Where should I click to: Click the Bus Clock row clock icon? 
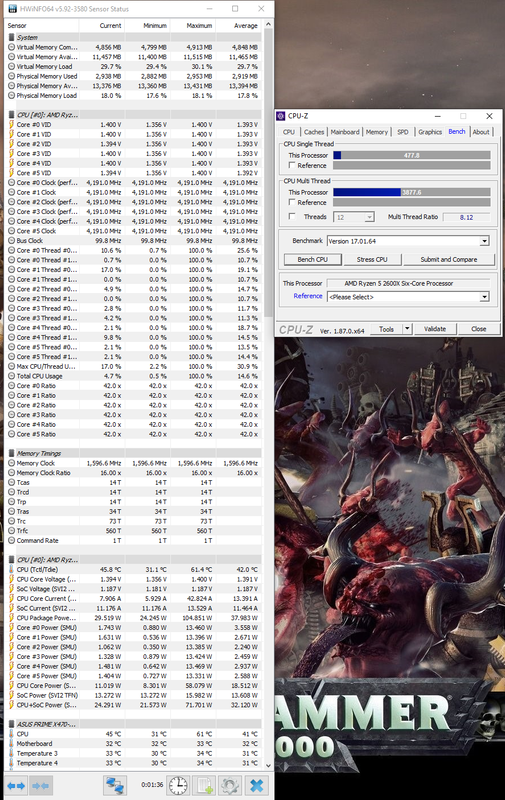[x=12, y=240]
